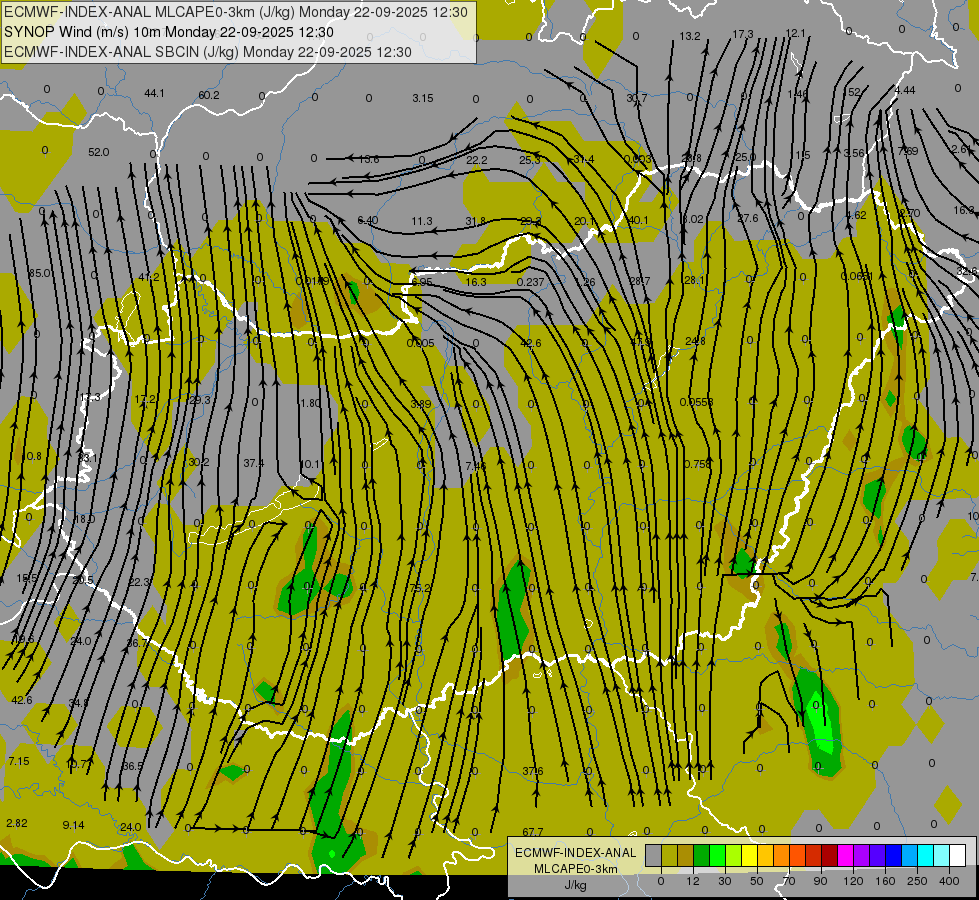This screenshot has height=900, width=979.
Task: Click the 85.0 value on the map
Action: [41, 273]
